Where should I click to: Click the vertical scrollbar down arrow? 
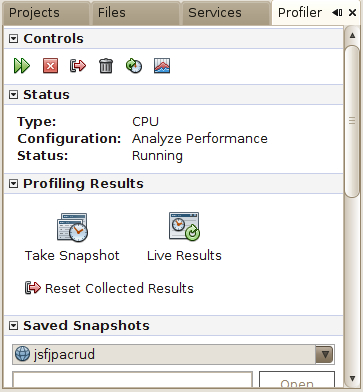tap(352, 378)
